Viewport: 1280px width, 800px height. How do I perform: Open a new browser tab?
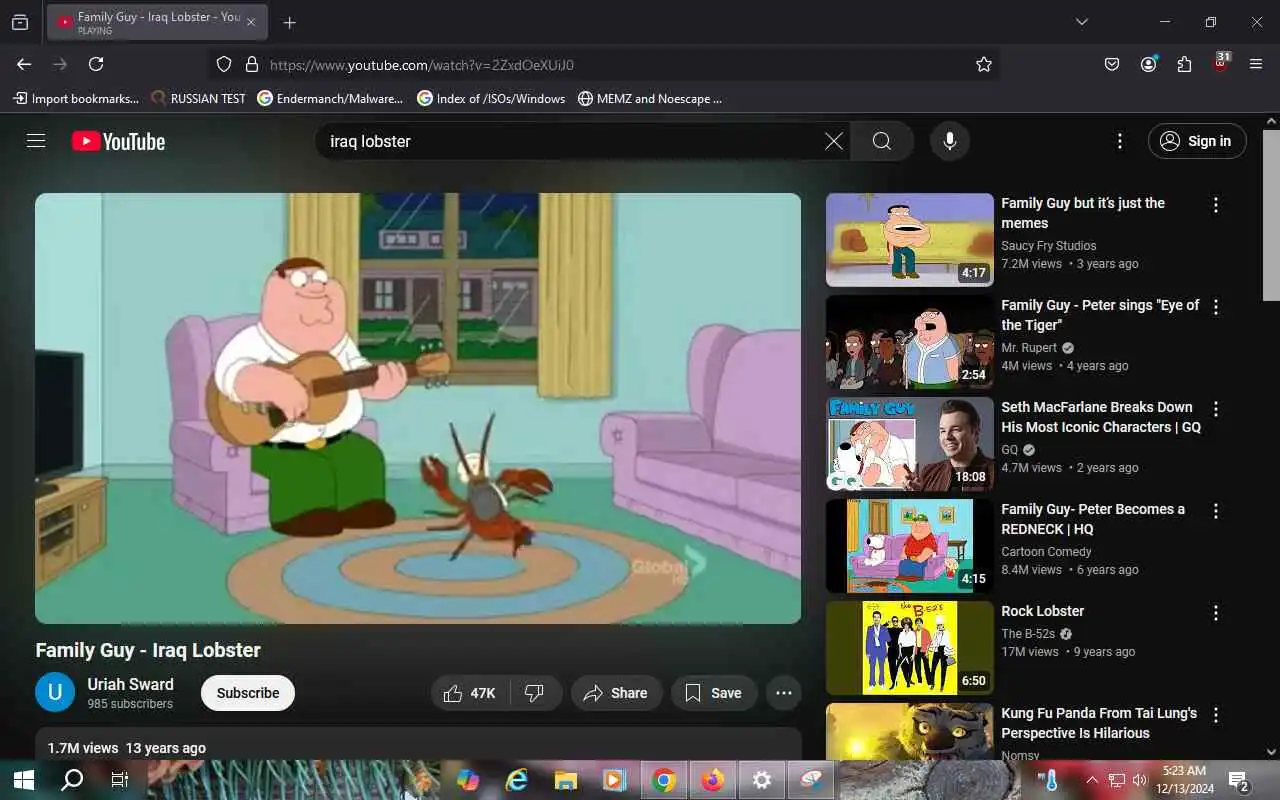[289, 22]
